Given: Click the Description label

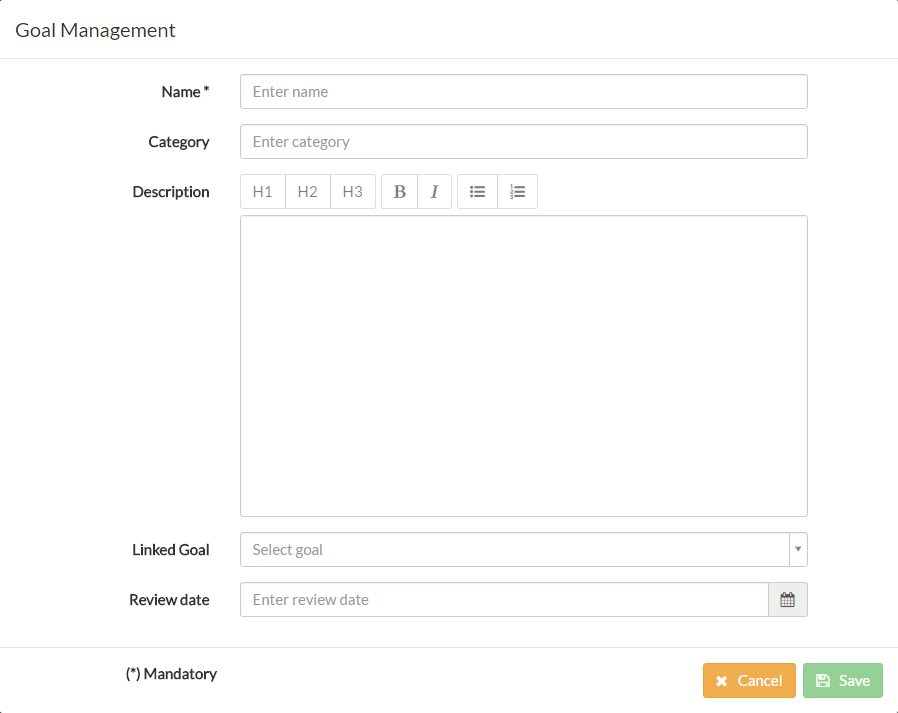Looking at the screenshot, I should coord(171,192).
